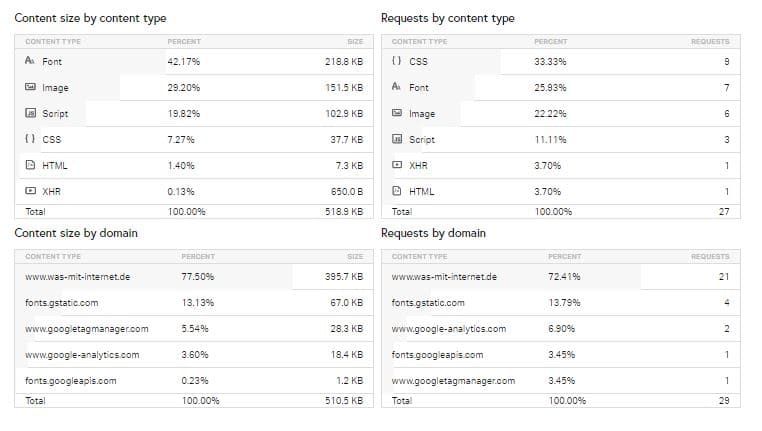Click PERCENT header in content size by domain

pos(198,257)
